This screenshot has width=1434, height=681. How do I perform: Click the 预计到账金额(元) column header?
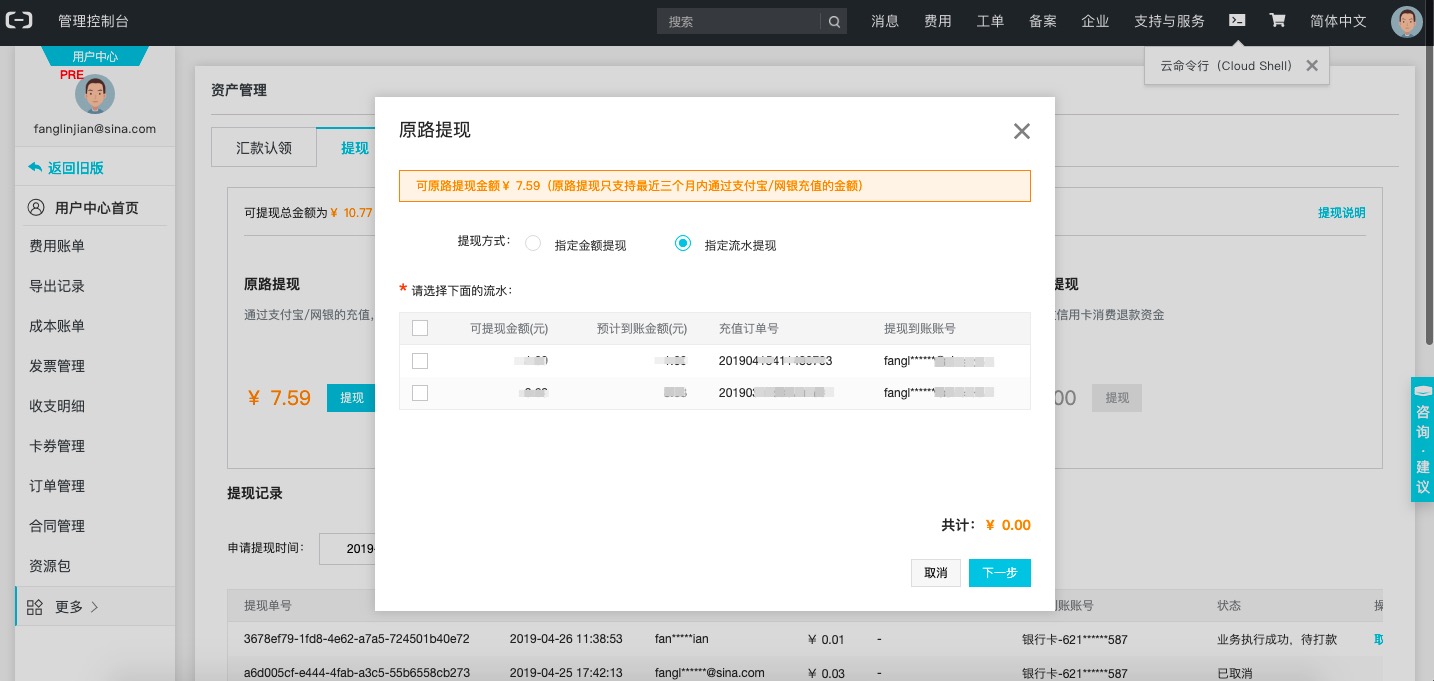tap(642, 328)
